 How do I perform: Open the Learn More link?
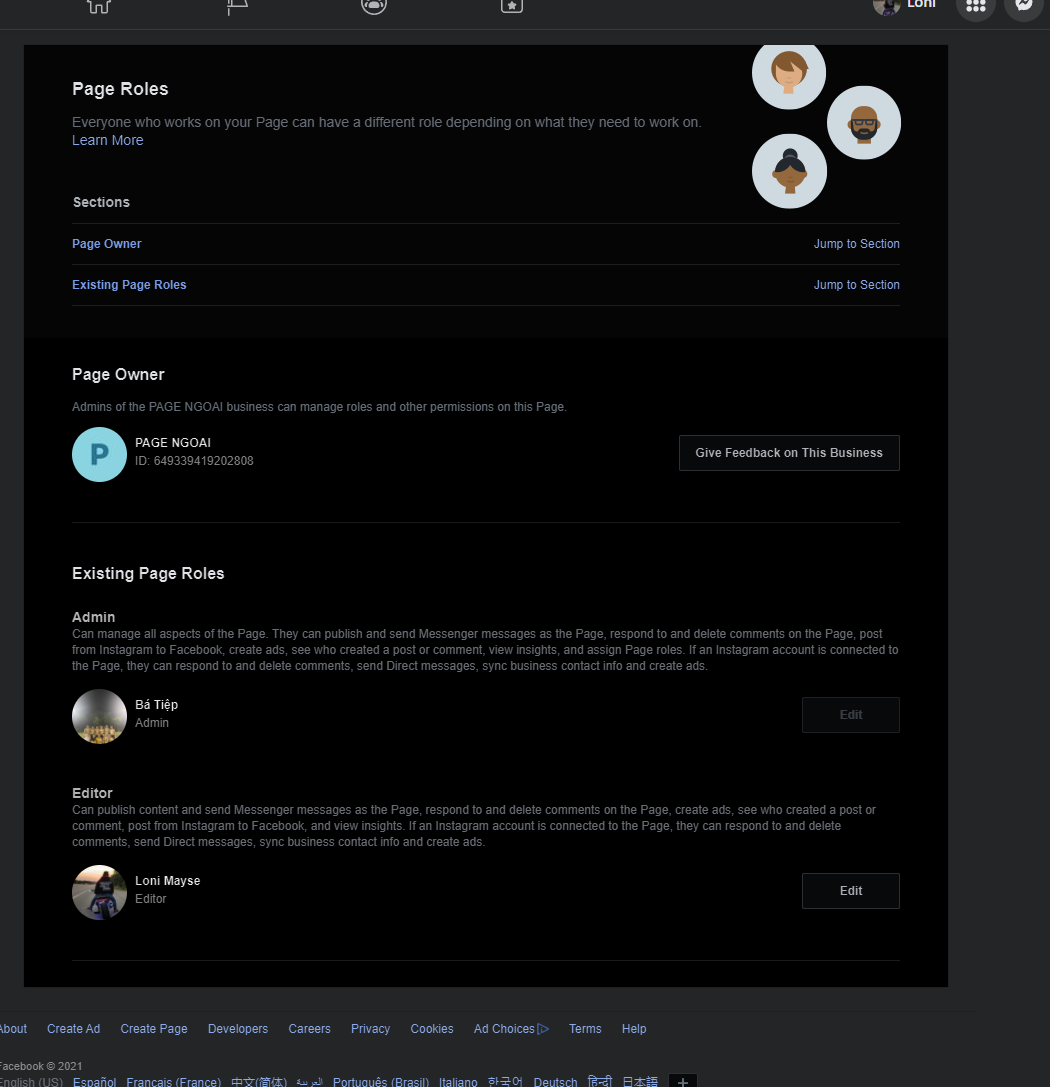107,140
